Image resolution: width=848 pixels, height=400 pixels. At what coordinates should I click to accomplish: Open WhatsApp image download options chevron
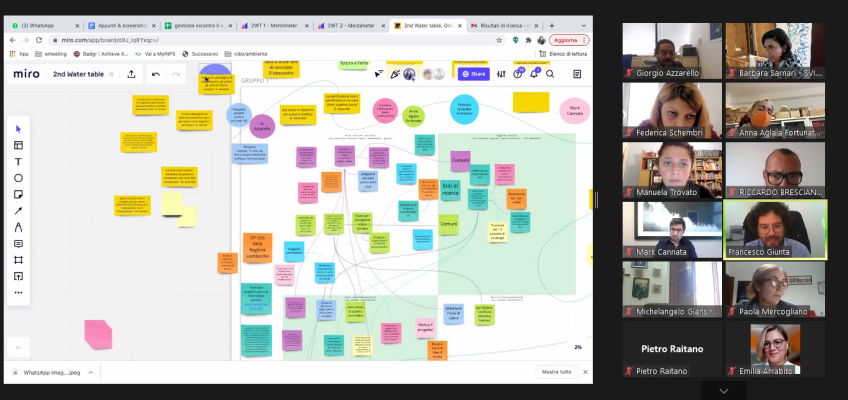pos(91,372)
